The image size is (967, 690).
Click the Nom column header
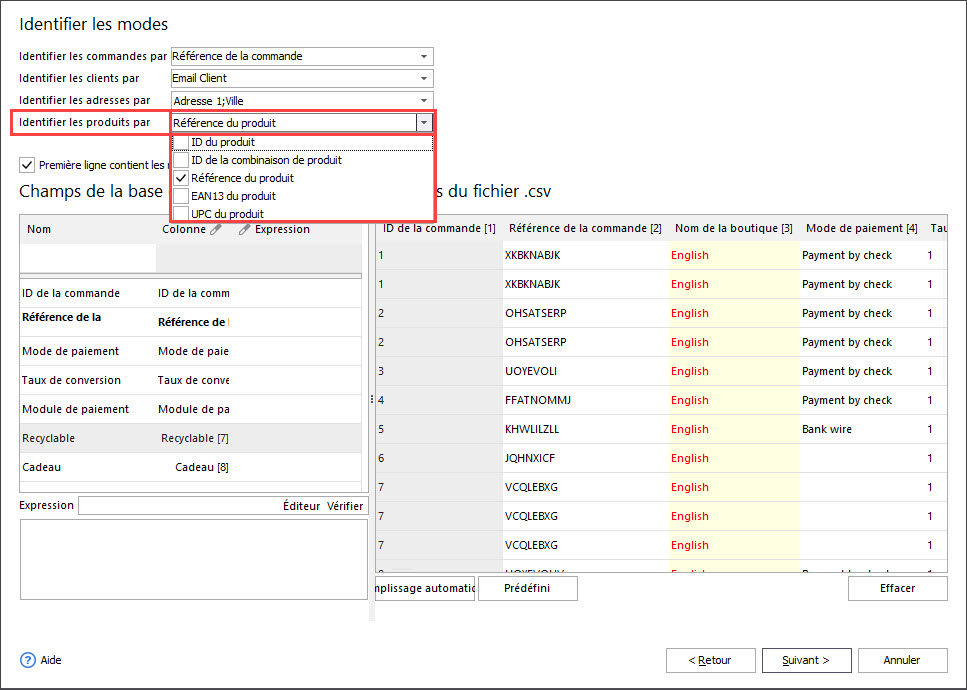[39, 229]
